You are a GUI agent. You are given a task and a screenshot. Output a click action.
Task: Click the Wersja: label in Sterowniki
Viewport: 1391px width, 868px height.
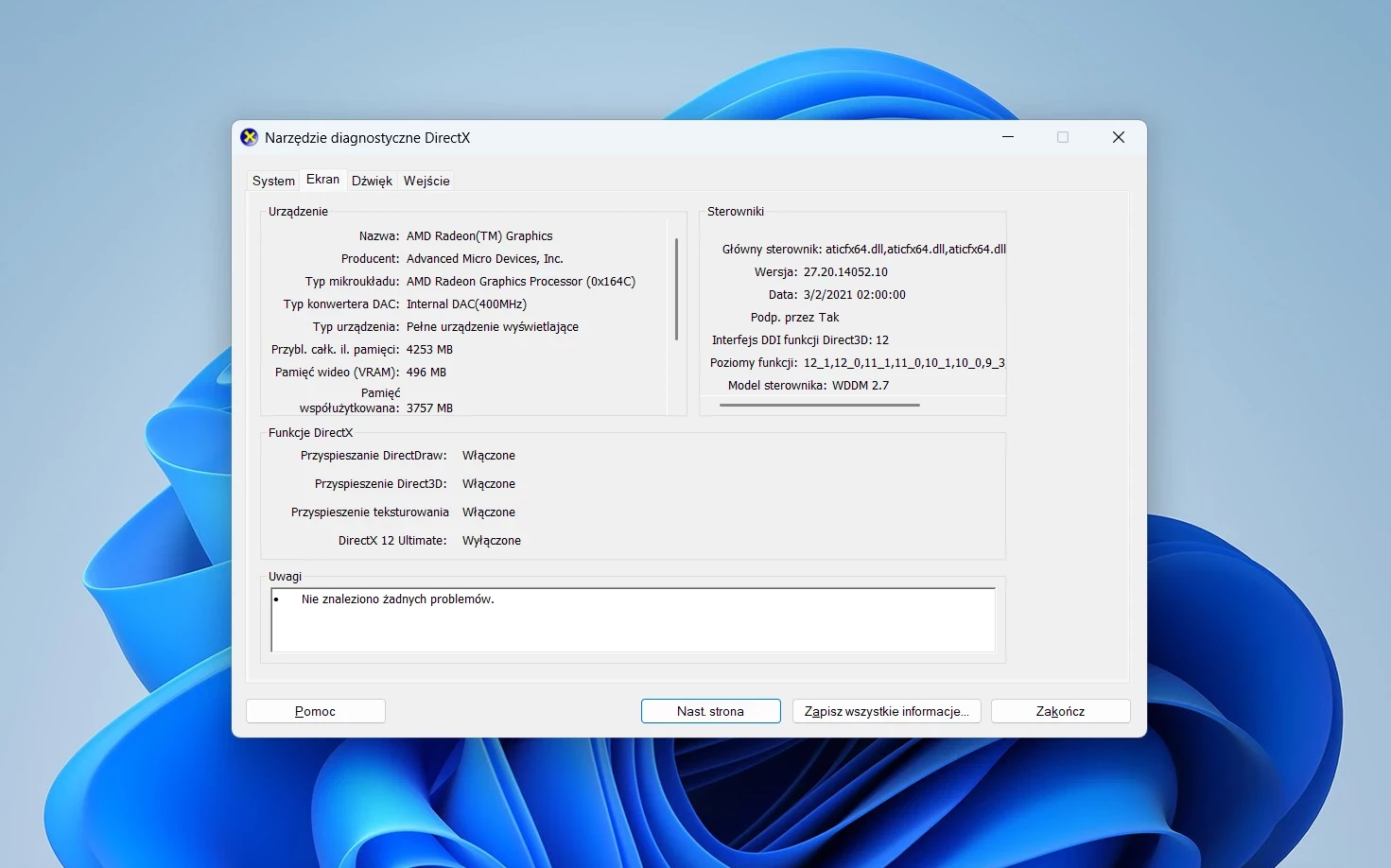click(x=775, y=272)
